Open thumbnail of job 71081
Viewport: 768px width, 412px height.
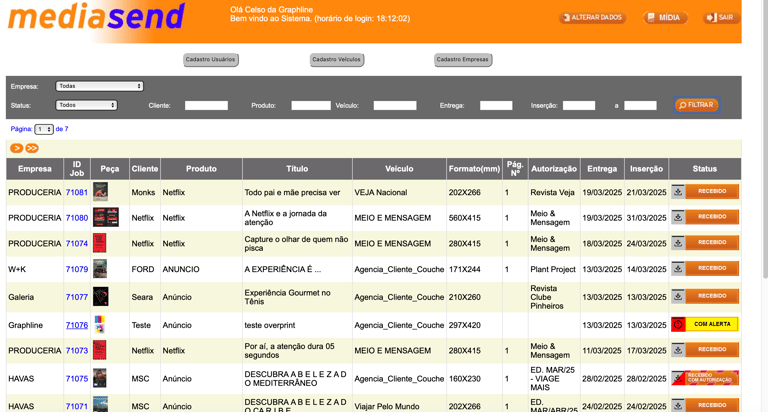click(100, 192)
